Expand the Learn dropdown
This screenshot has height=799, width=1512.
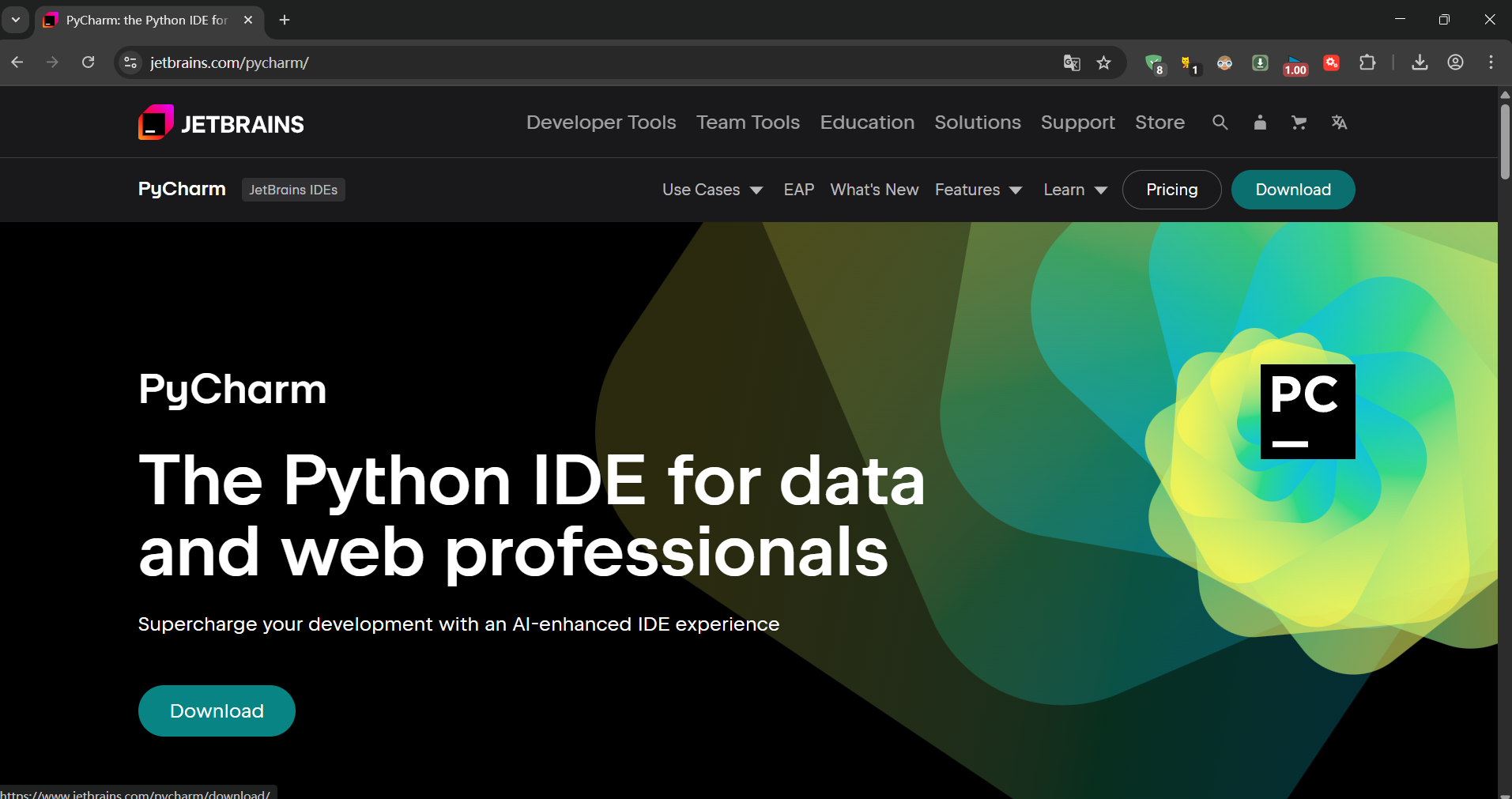click(1075, 190)
